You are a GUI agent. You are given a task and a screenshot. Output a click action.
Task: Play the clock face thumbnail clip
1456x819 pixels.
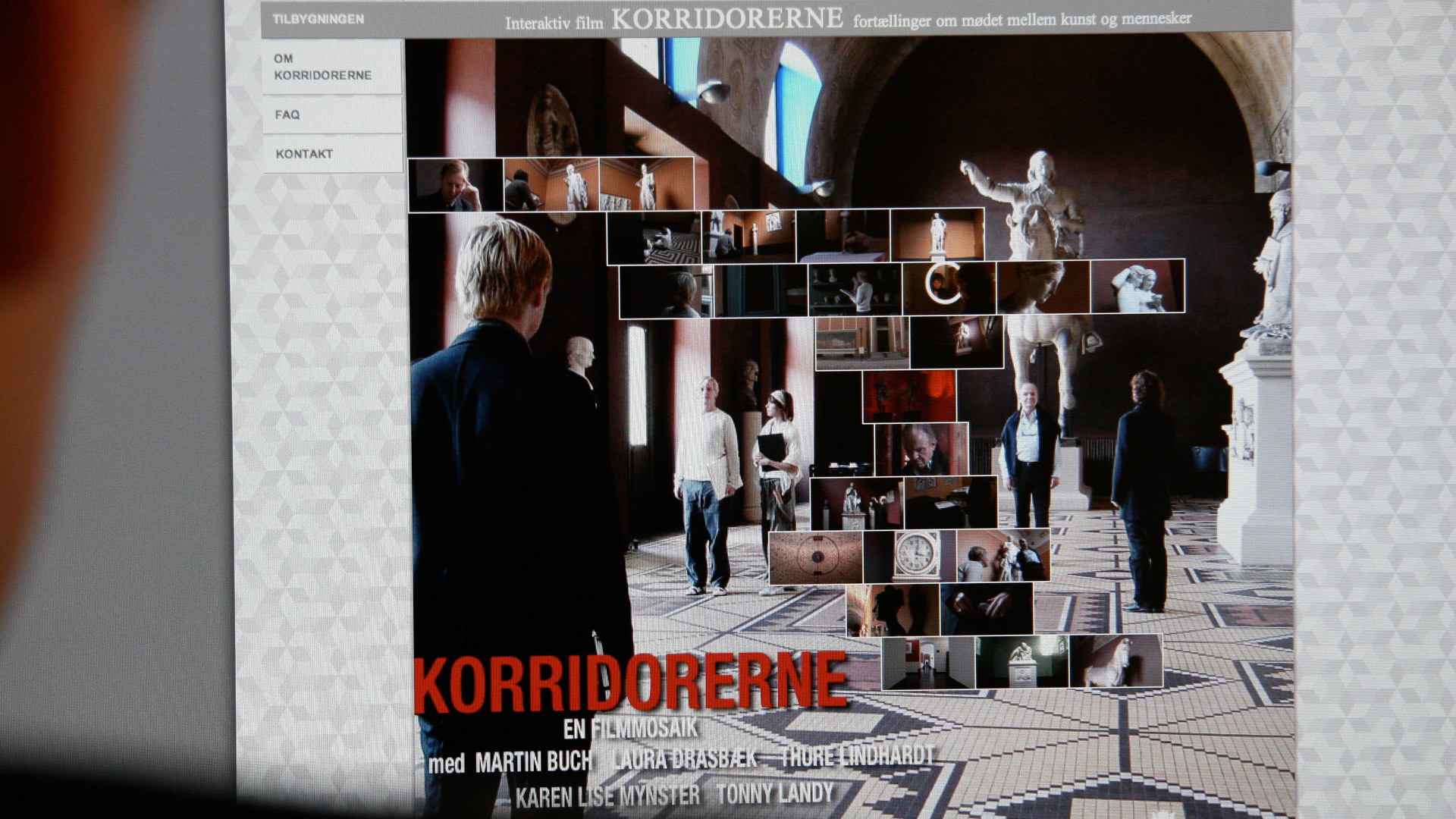(x=908, y=556)
